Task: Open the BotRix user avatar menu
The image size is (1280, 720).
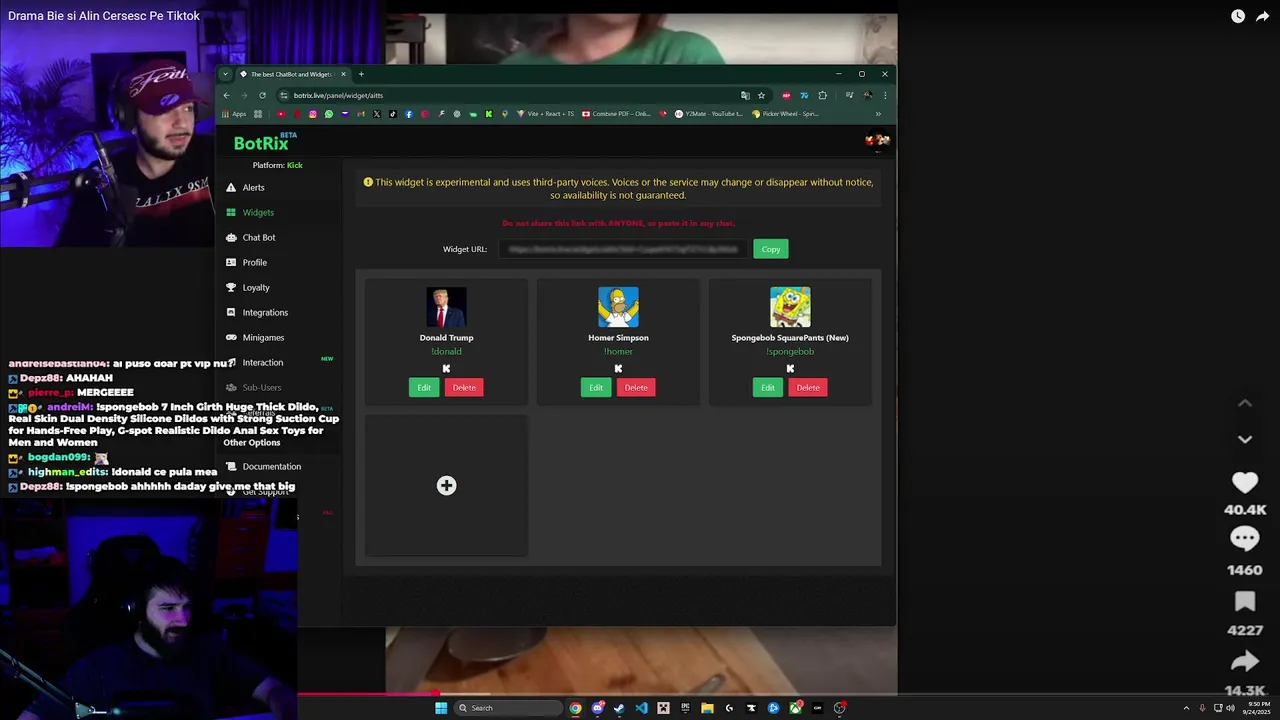Action: pos(877,140)
